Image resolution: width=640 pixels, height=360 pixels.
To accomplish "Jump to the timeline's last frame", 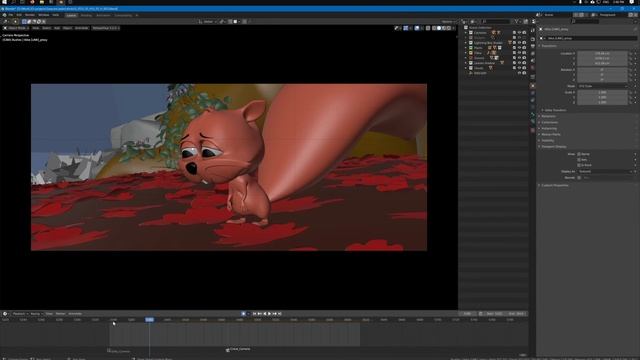I will [280, 314].
